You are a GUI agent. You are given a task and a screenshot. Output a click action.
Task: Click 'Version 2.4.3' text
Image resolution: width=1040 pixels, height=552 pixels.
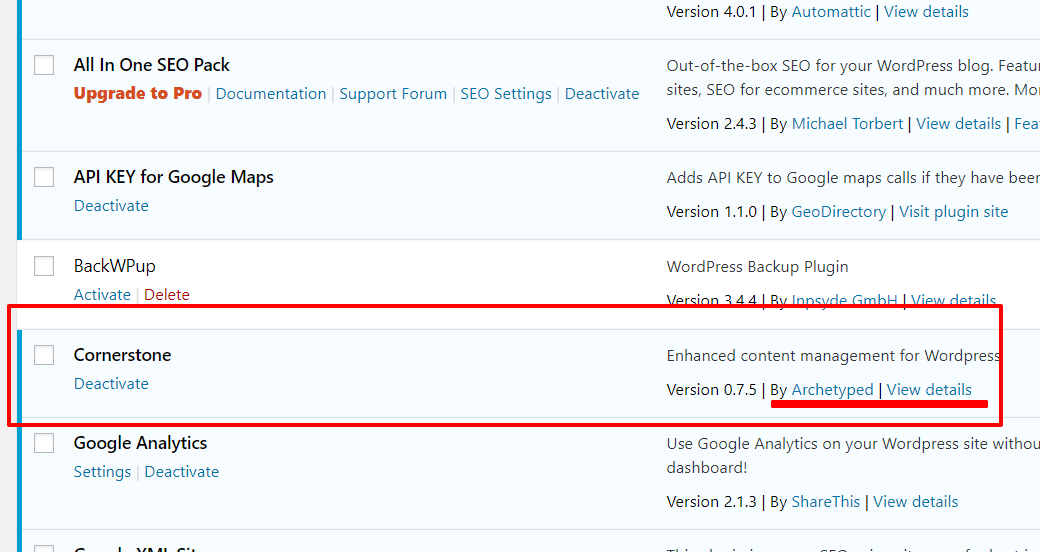(712, 124)
